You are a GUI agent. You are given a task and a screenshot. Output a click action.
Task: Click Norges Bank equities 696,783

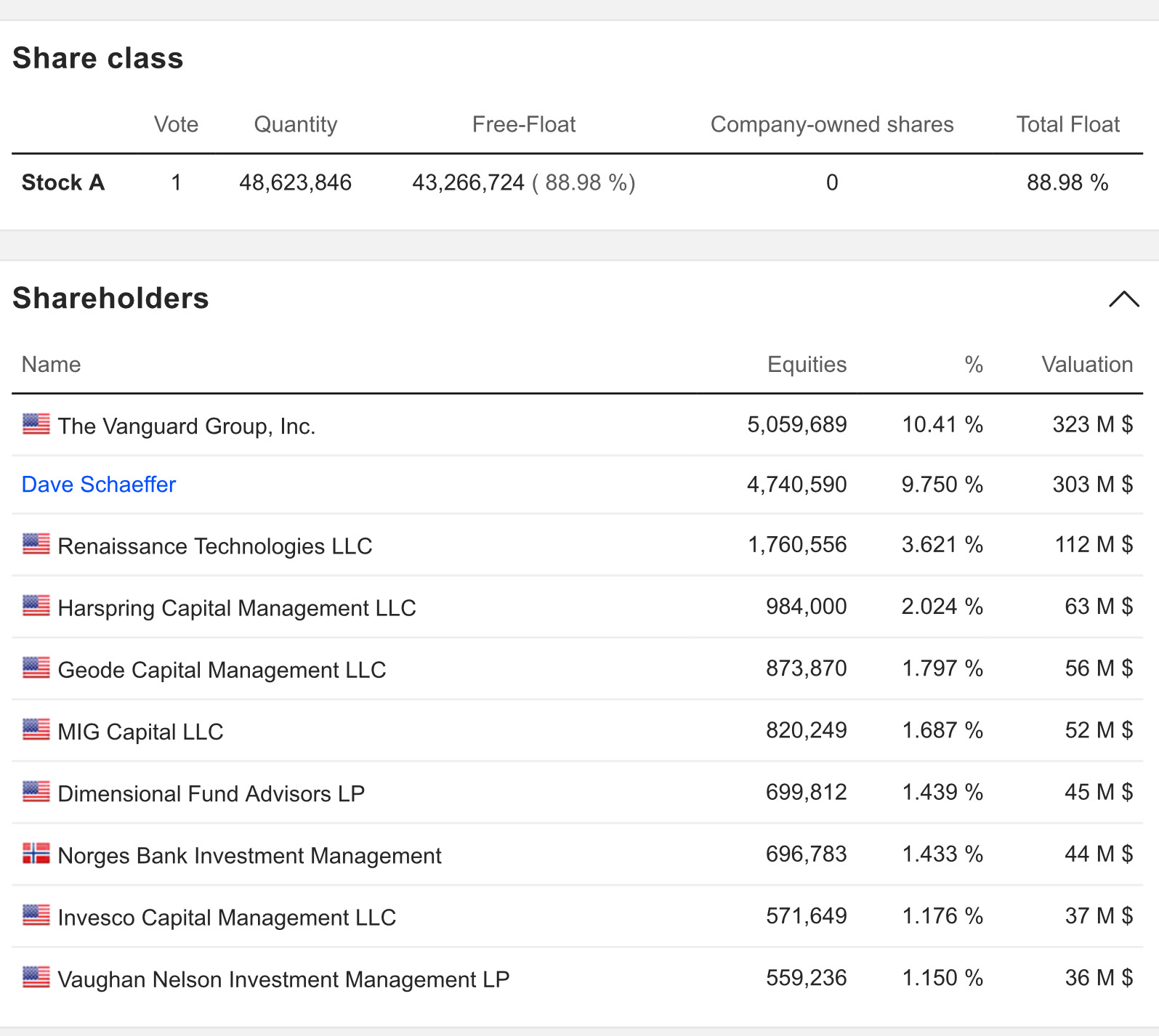[807, 854]
